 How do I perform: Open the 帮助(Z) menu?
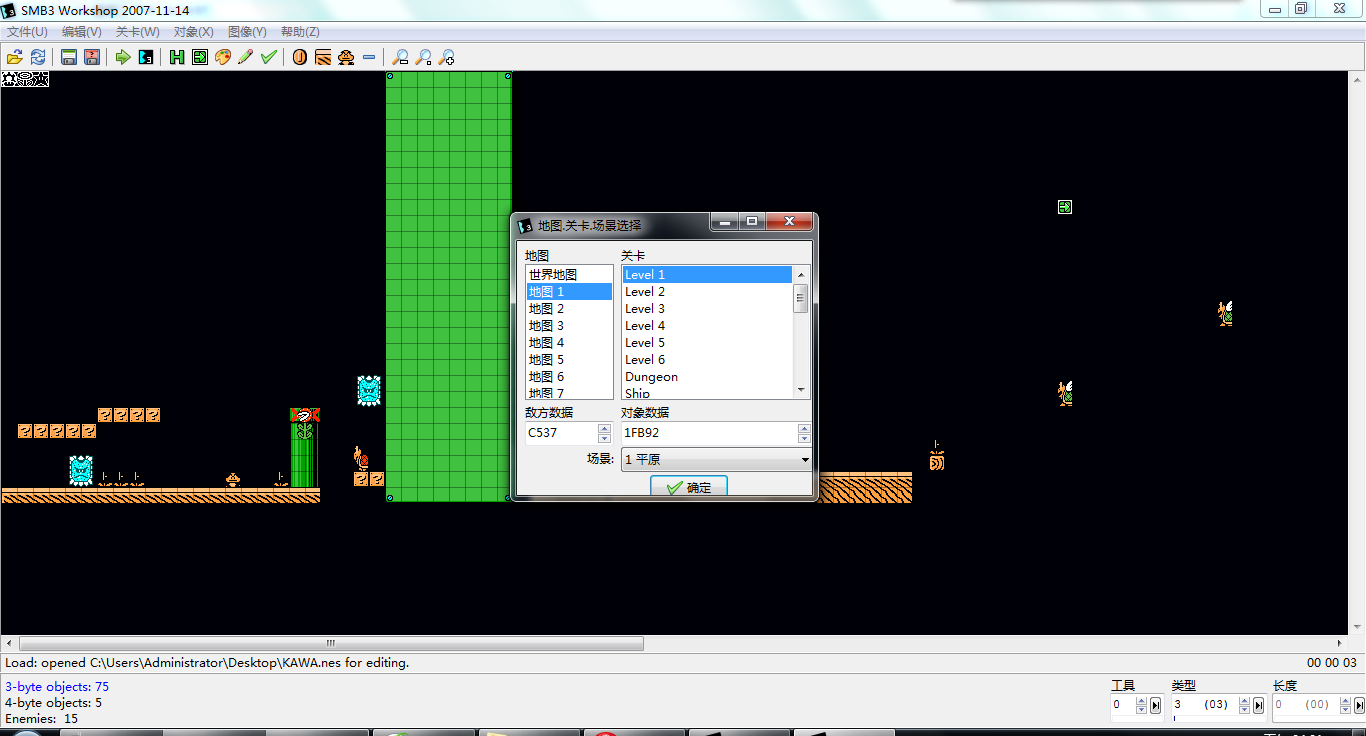[x=300, y=32]
